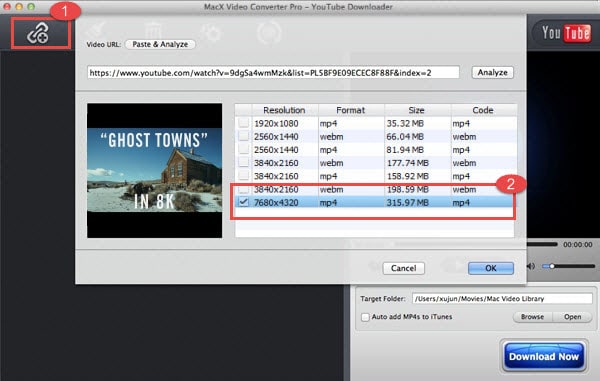Check the 2560x1440 mp4 81.94 MB checkbox

[243, 150]
